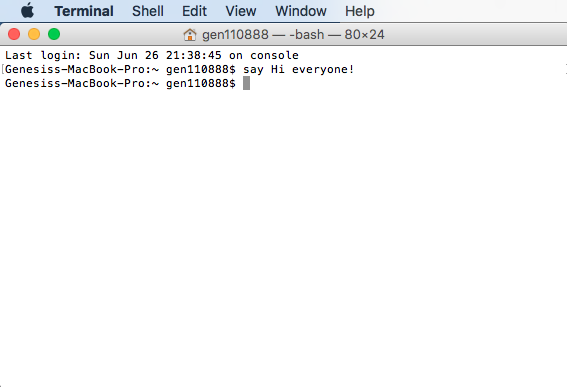Screen dimensions: 567x387
Task: Click the first Genesiss-MacBook-Pro prompt line
Action: tap(180, 69)
